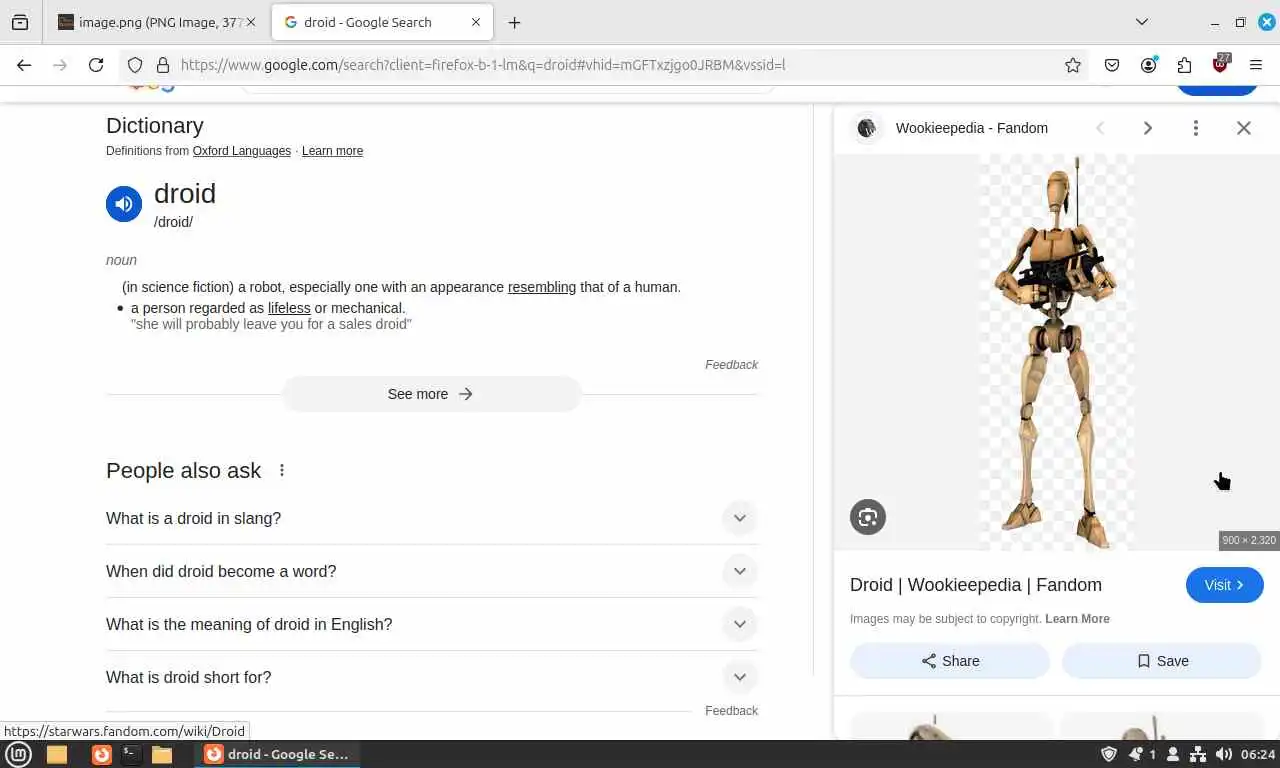Play the droid pronunciation audio

coord(124,204)
